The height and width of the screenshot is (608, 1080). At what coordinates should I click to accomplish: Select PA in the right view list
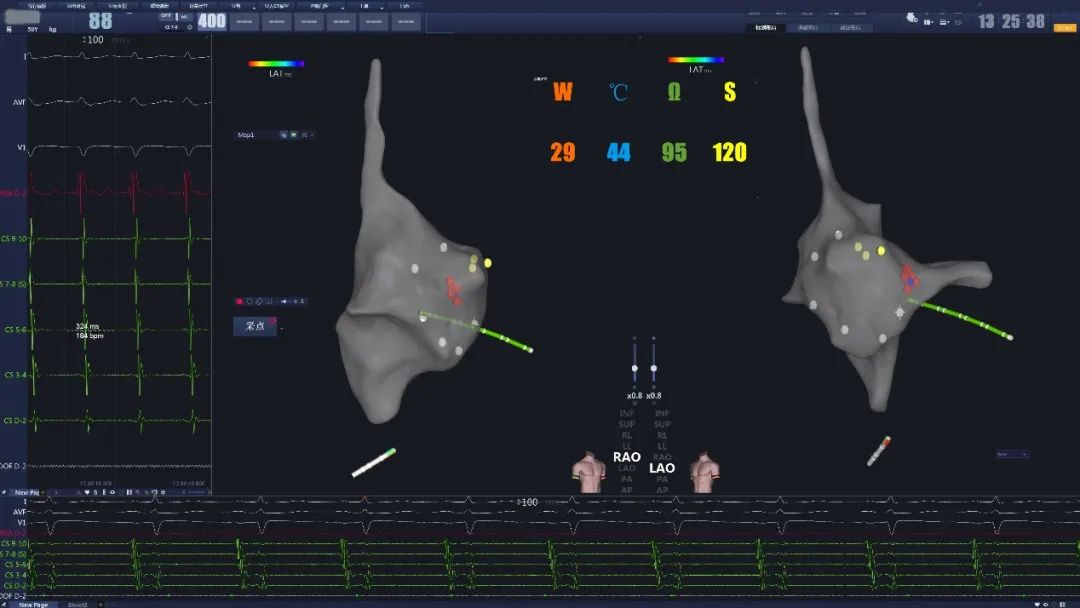coord(662,479)
